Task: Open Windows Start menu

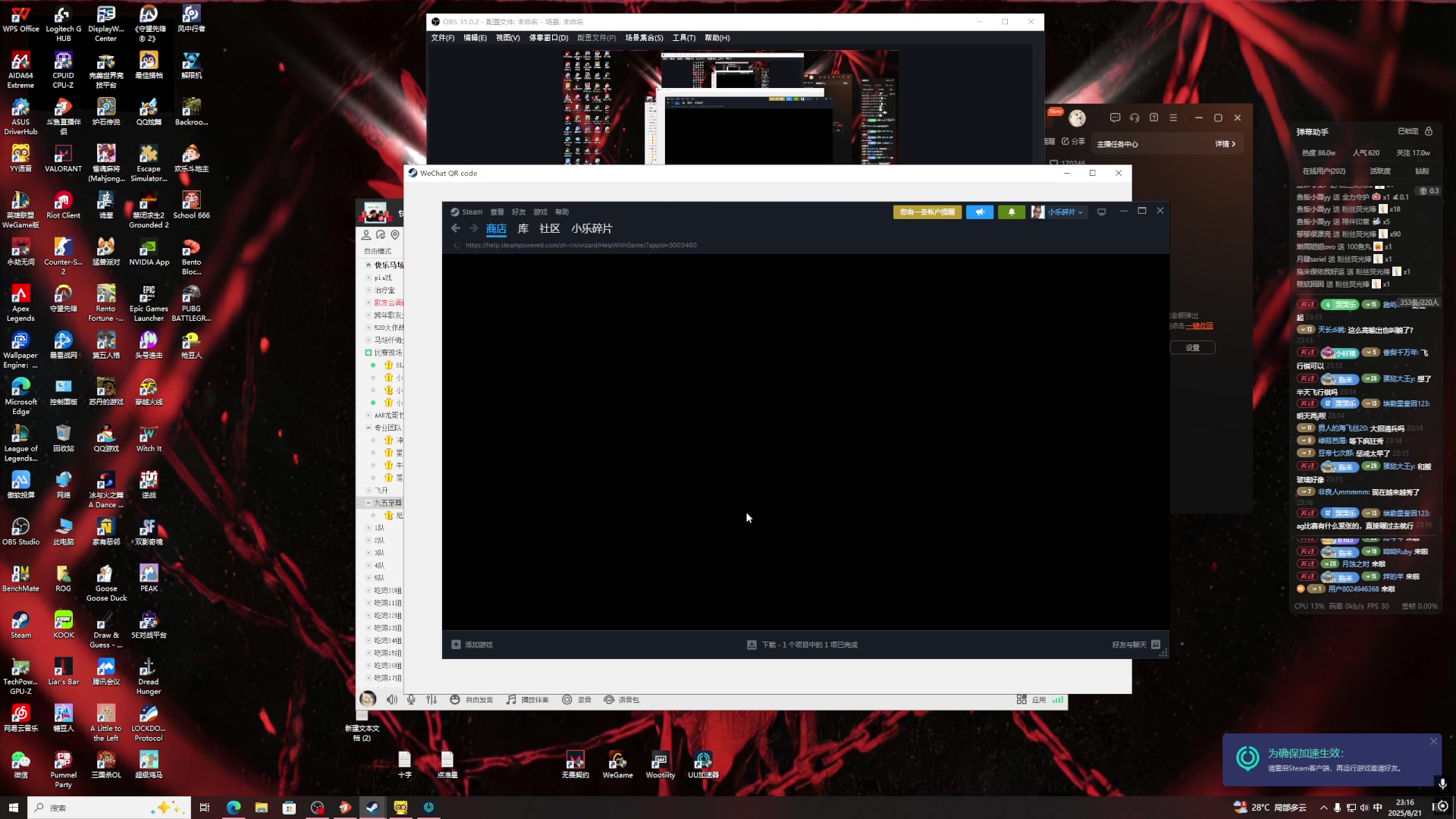Action: coord(13,808)
